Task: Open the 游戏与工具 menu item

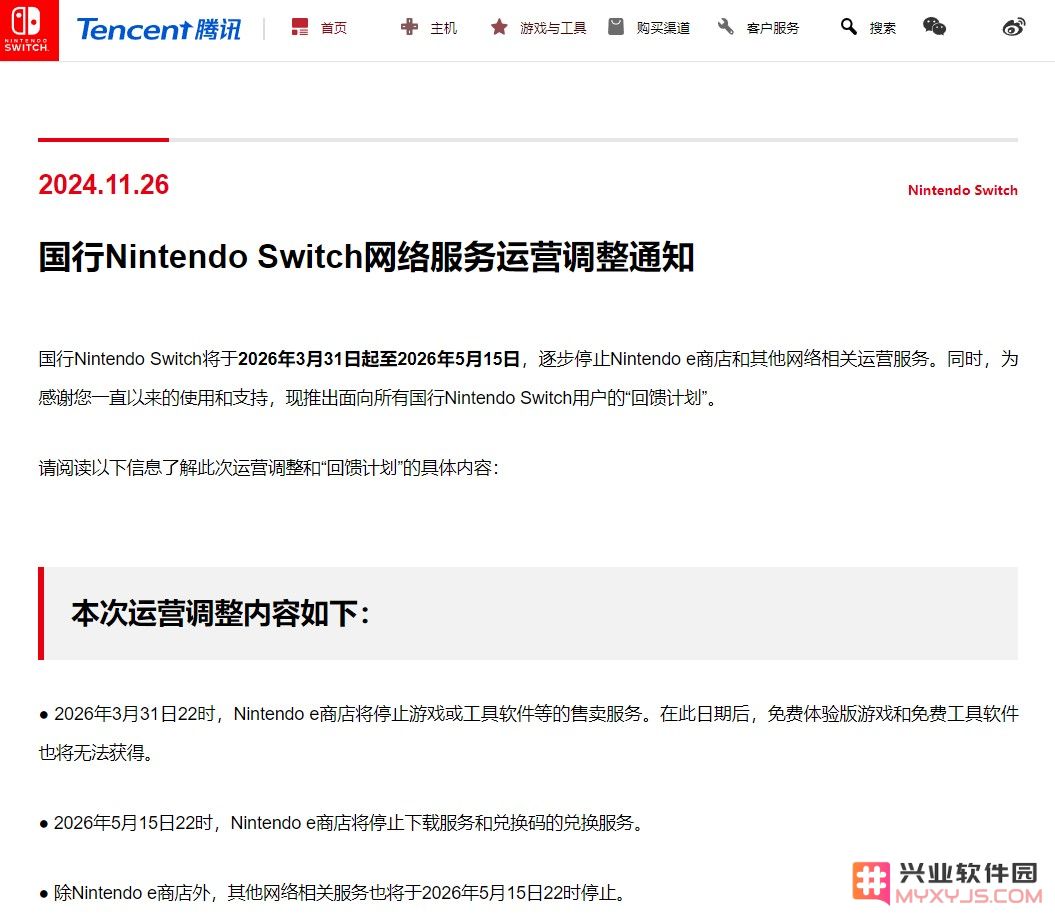Action: coord(553,28)
